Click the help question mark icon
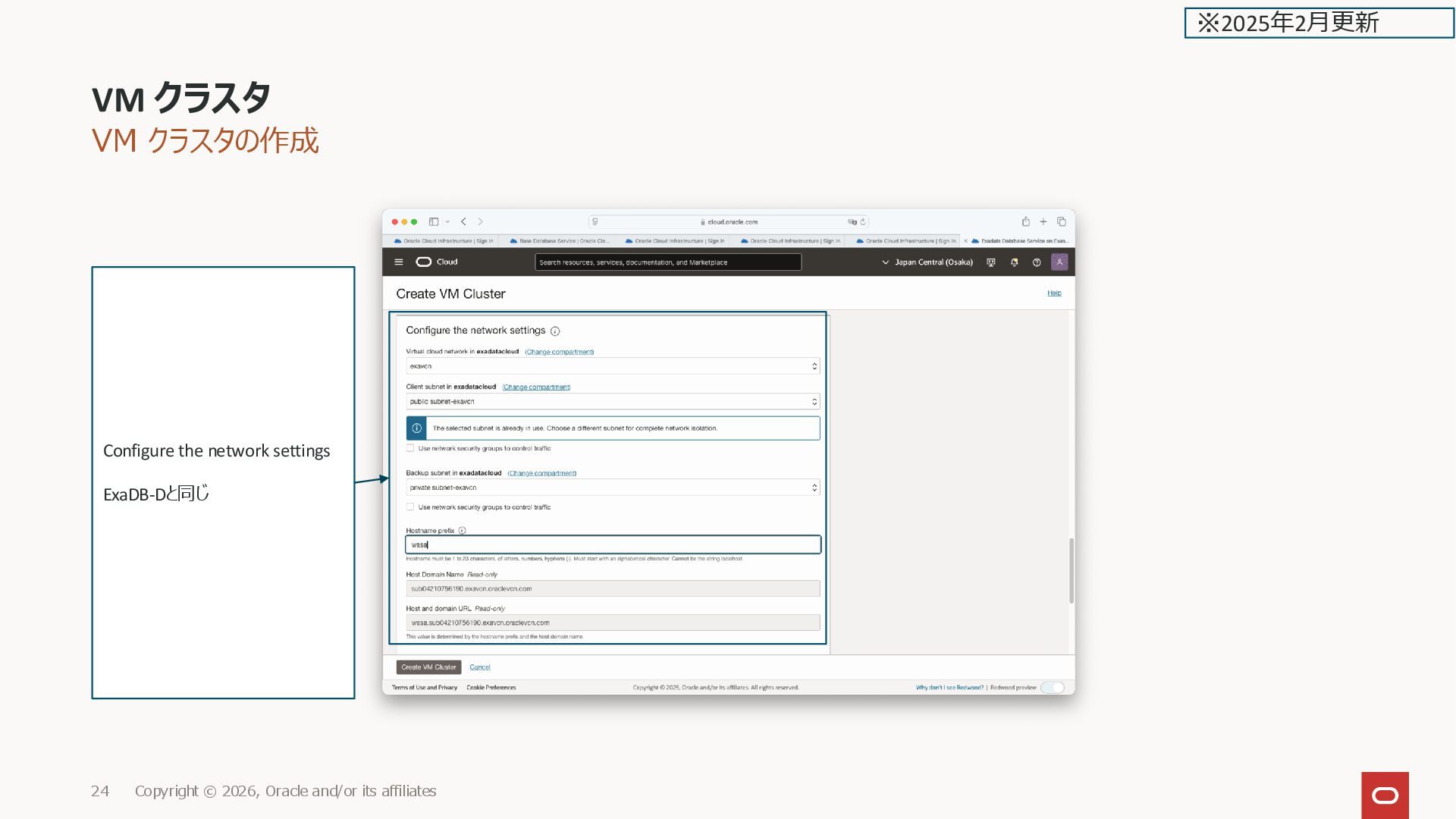The height and width of the screenshot is (819, 1456). (1037, 262)
